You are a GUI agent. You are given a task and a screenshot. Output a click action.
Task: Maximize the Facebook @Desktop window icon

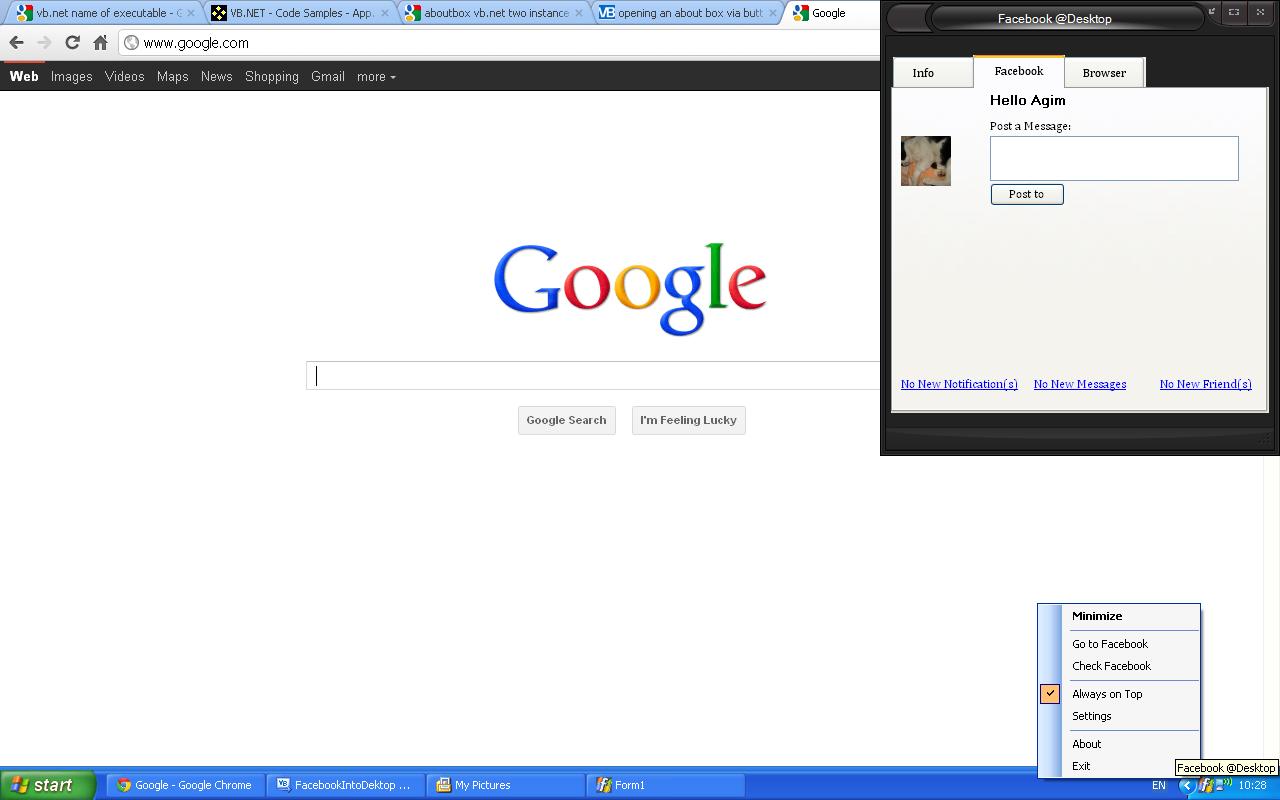pos(1234,12)
